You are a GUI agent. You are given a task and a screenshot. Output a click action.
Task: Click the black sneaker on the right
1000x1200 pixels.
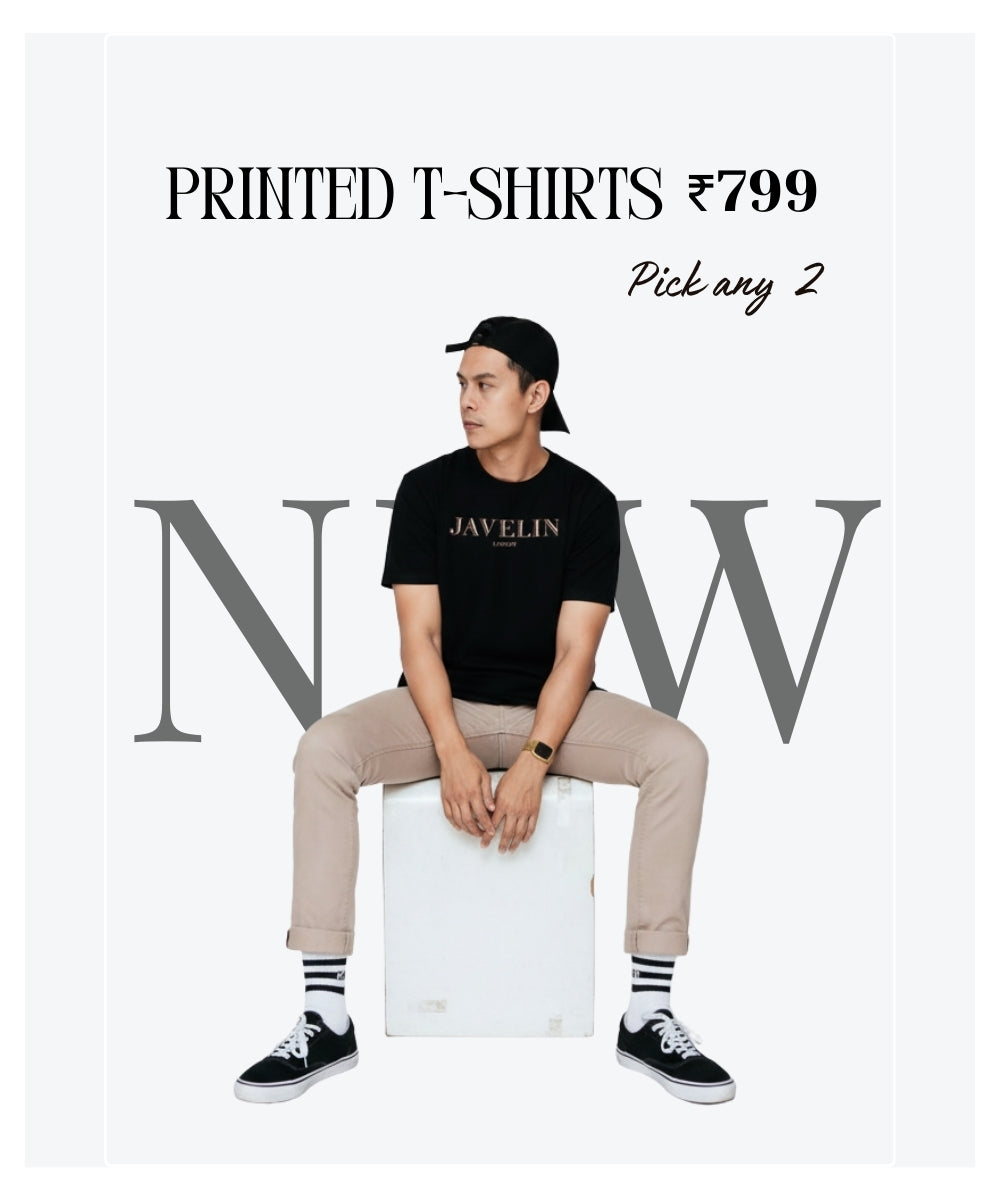pos(674,1056)
